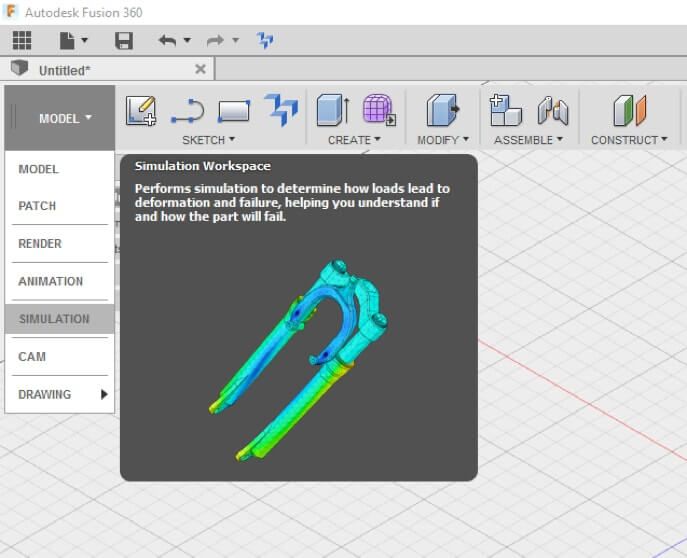Screen dimensions: 687x558
Task: Choose RENDER from the workspace list
Action: [x=40, y=244]
